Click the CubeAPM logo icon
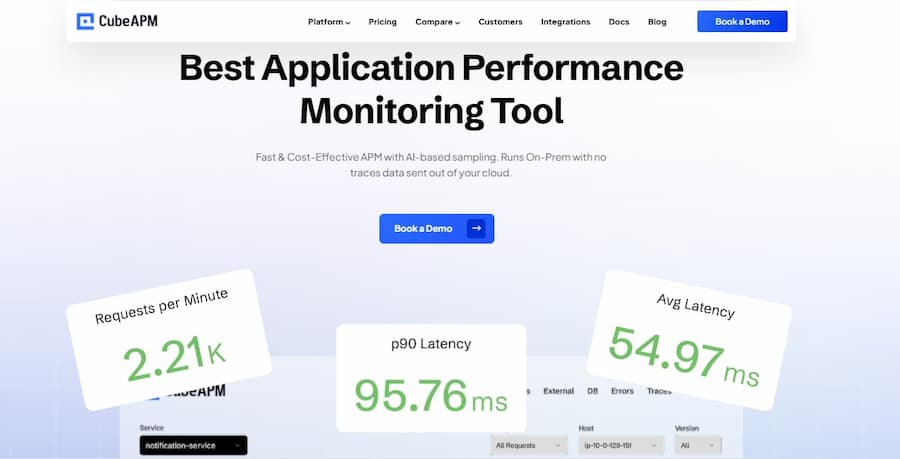The height and width of the screenshot is (459, 900). (85, 22)
